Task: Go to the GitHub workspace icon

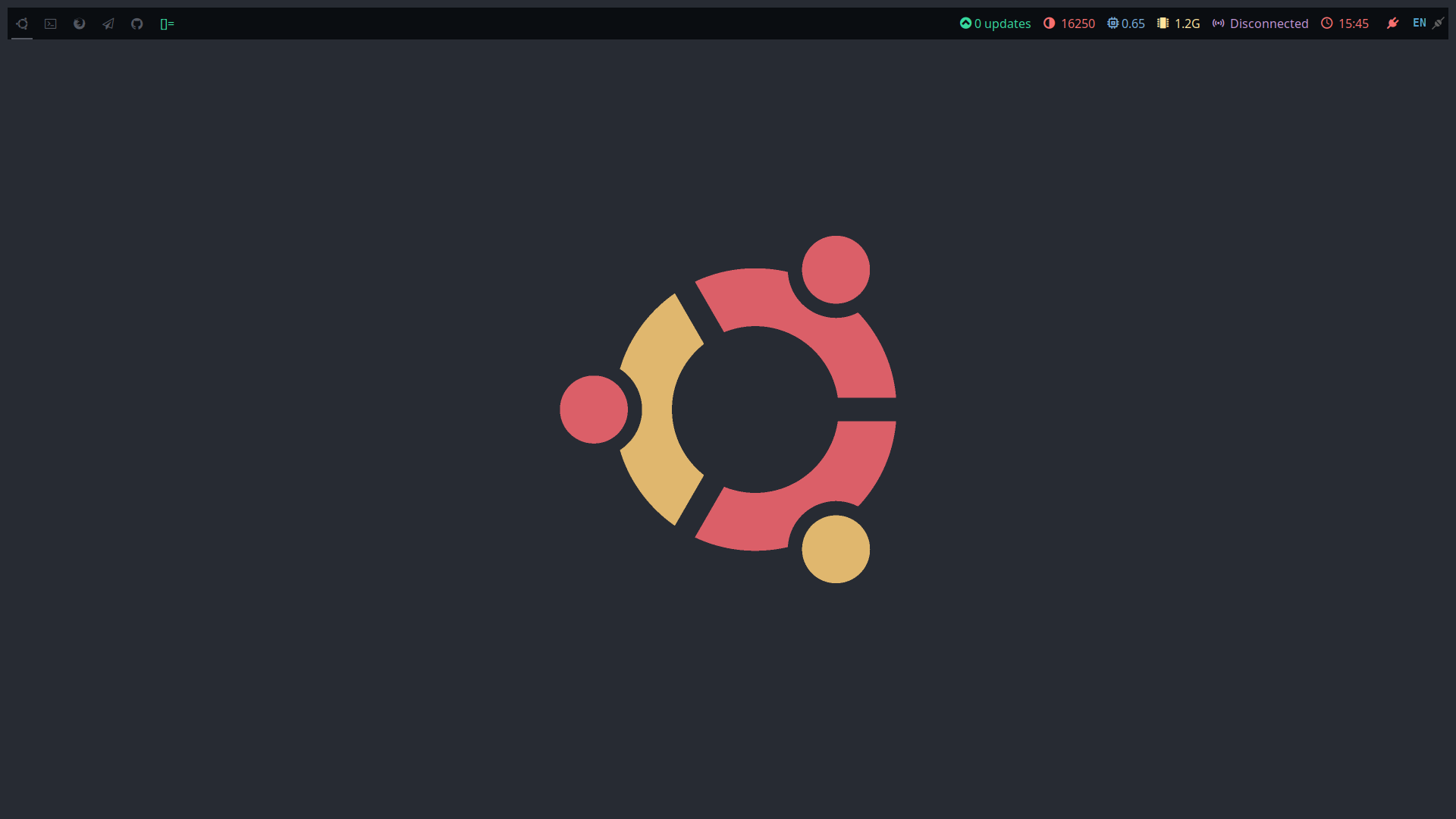Action: 137,24
